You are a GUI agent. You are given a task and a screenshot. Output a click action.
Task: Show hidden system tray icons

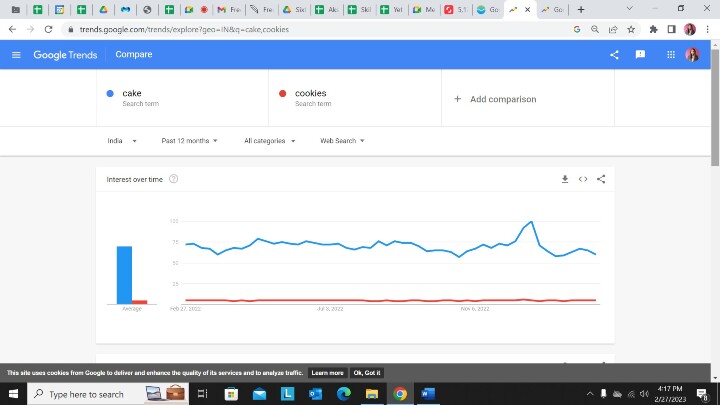click(x=590, y=394)
